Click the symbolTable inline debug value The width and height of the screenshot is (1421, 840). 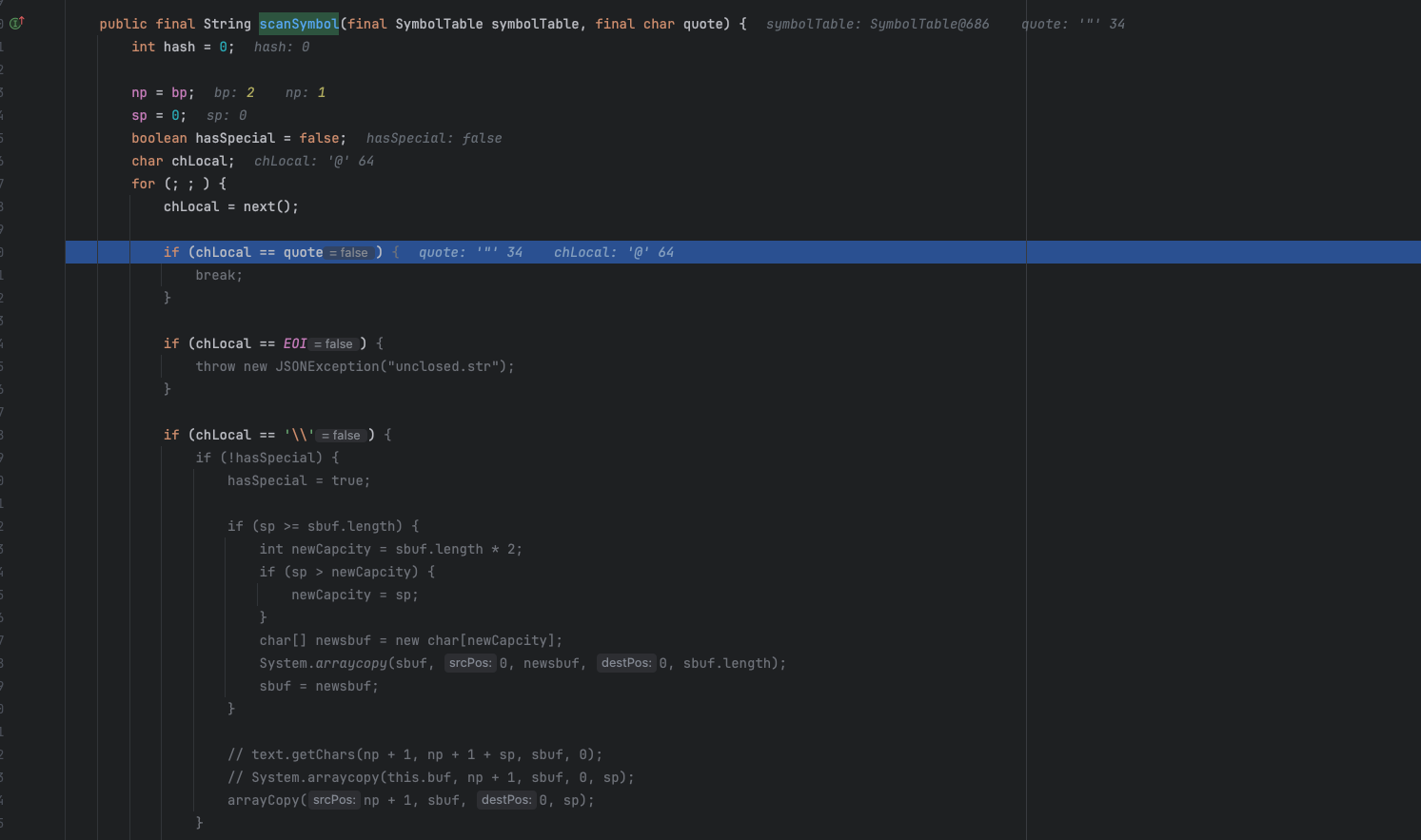click(877, 24)
